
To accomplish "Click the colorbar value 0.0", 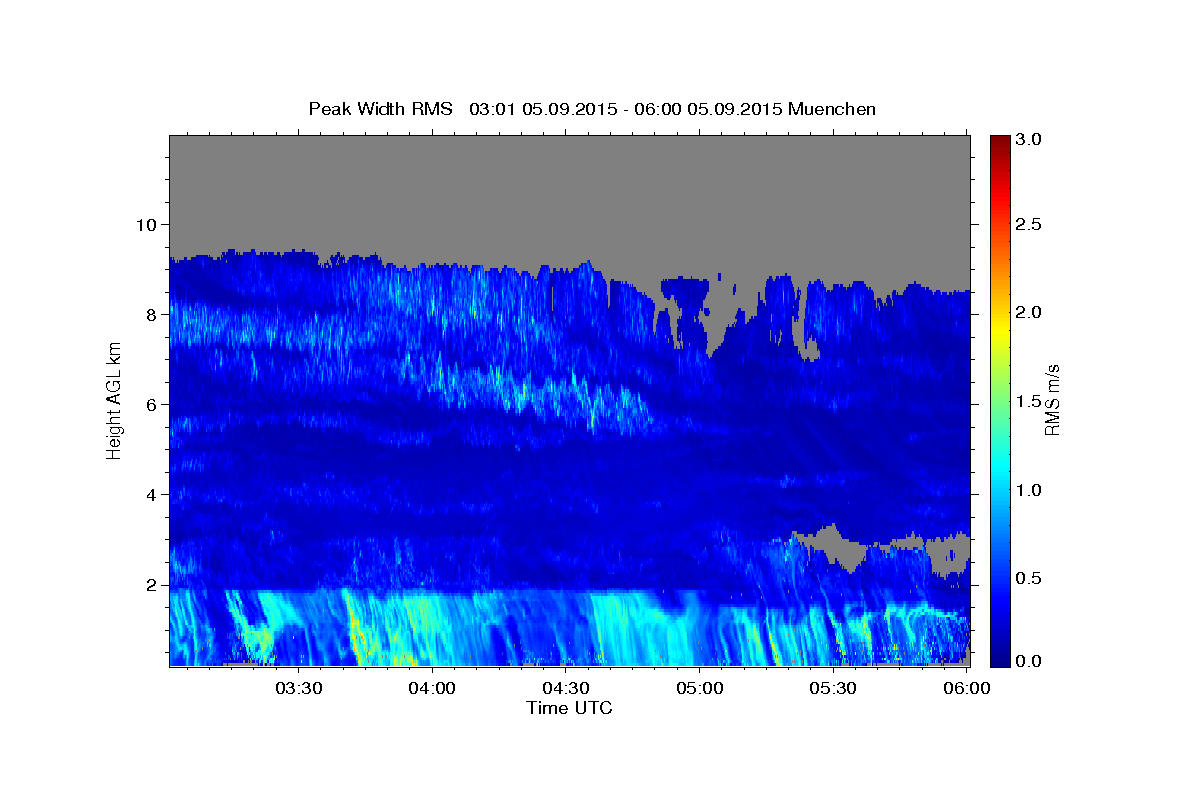I will (1031, 661).
